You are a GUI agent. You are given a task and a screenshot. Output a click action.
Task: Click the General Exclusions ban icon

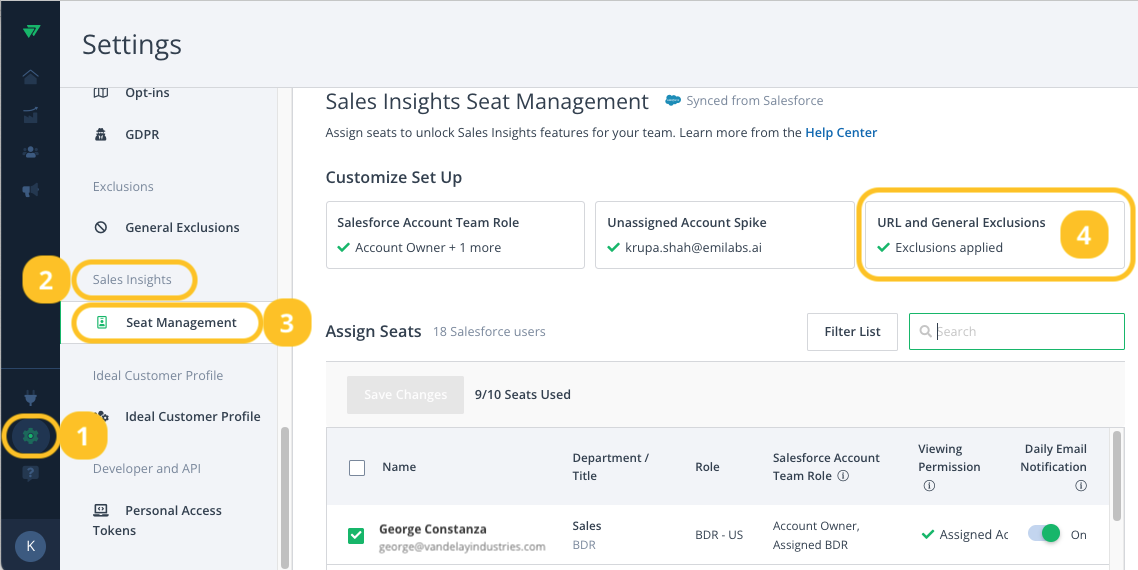tap(102, 227)
